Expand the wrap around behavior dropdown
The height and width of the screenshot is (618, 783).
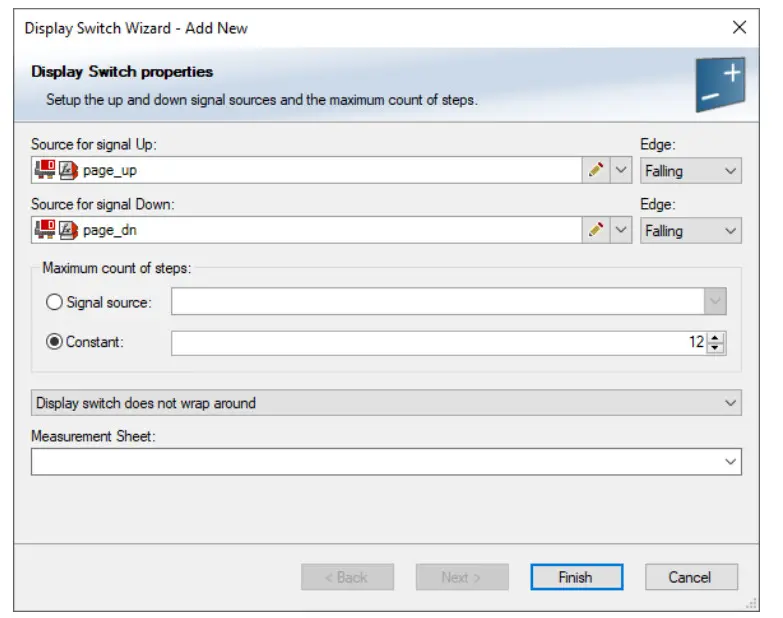[386, 403]
